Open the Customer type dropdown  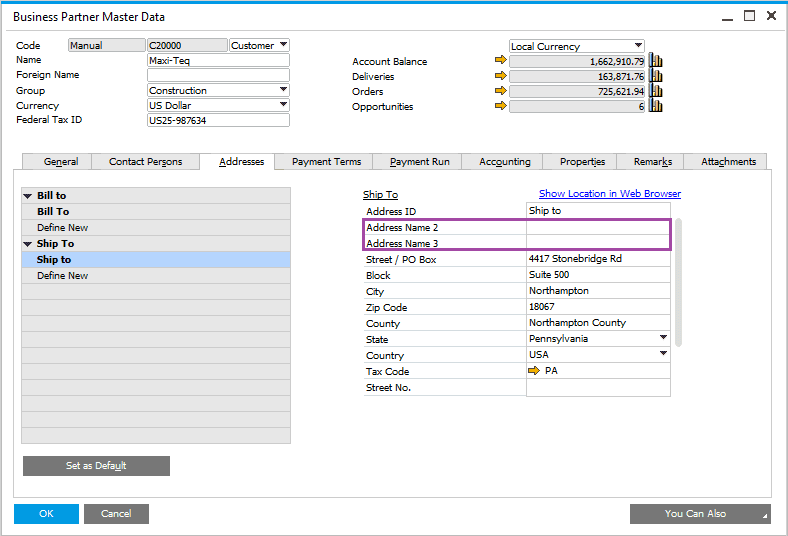click(x=283, y=45)
